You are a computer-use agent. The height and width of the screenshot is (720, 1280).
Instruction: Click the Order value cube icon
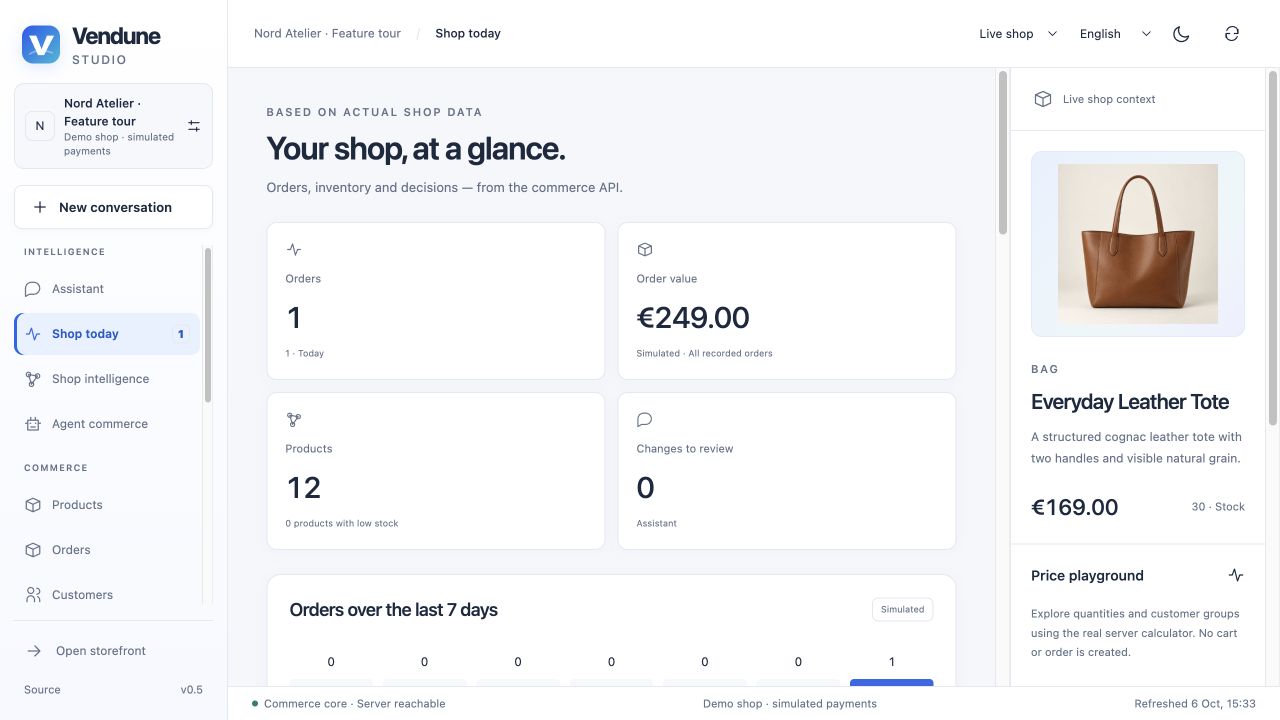pos(645,250)
